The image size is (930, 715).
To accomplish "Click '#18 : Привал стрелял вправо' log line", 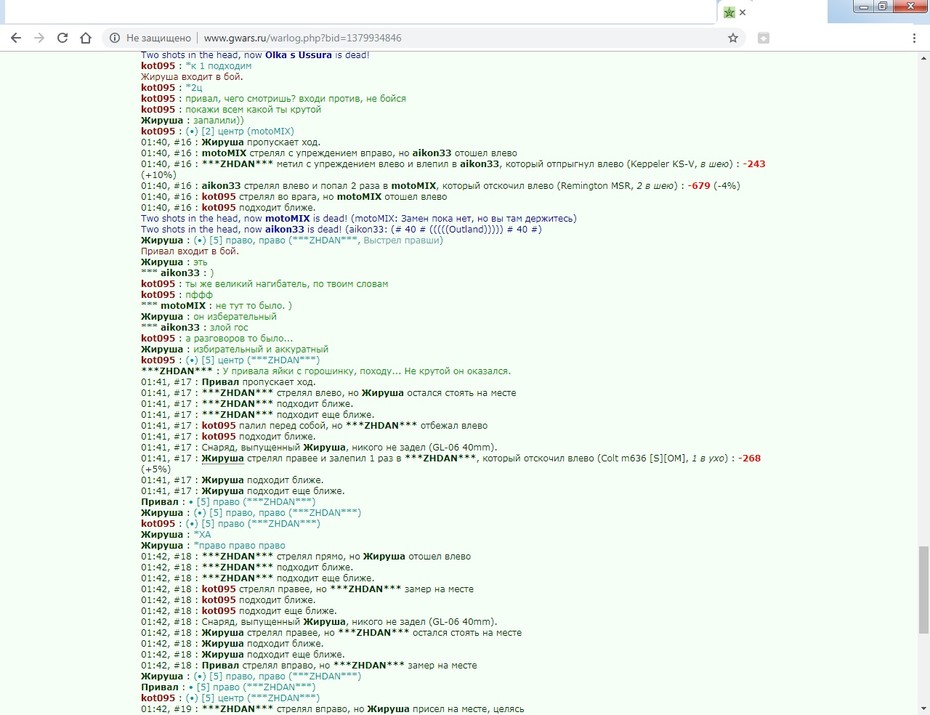I will [308, 666].
